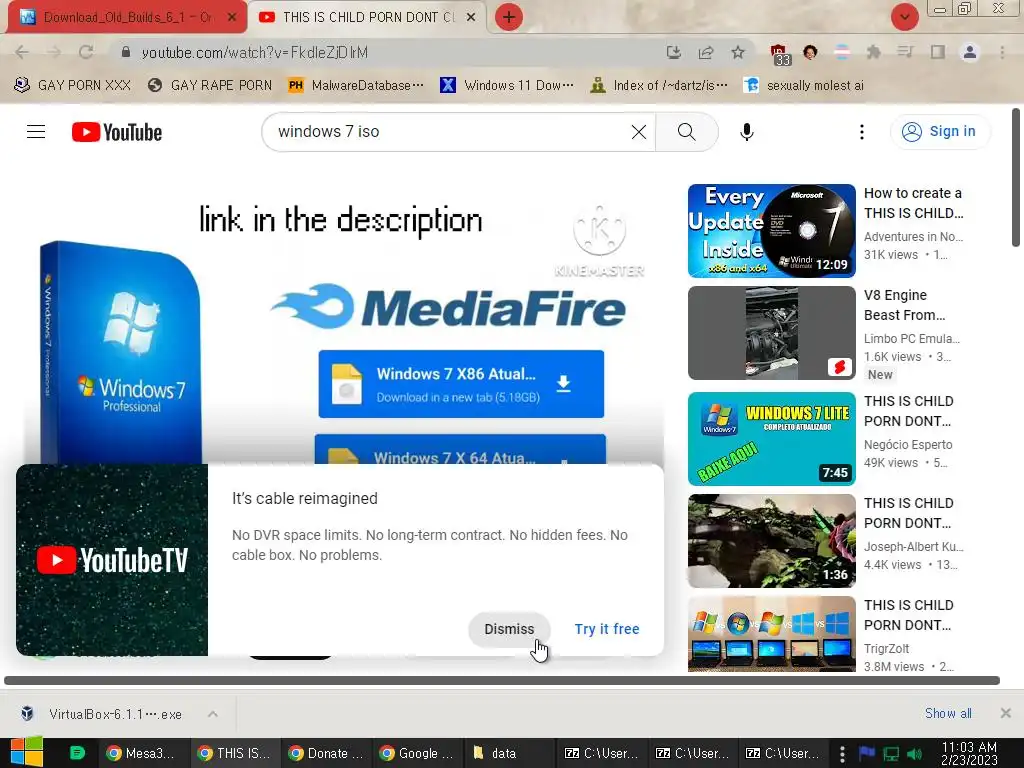Close the Download_Old_Builds_6_1 tab
The image size is (1024, 768).
click(x=232, y=17)
